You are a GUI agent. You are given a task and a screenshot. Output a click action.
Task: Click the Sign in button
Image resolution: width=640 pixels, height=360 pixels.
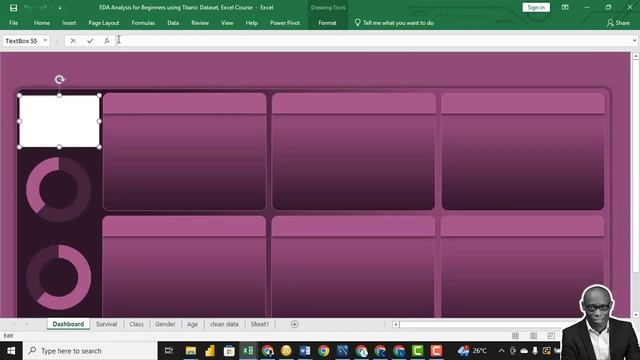pyautogui.click(x=536, y=7)
